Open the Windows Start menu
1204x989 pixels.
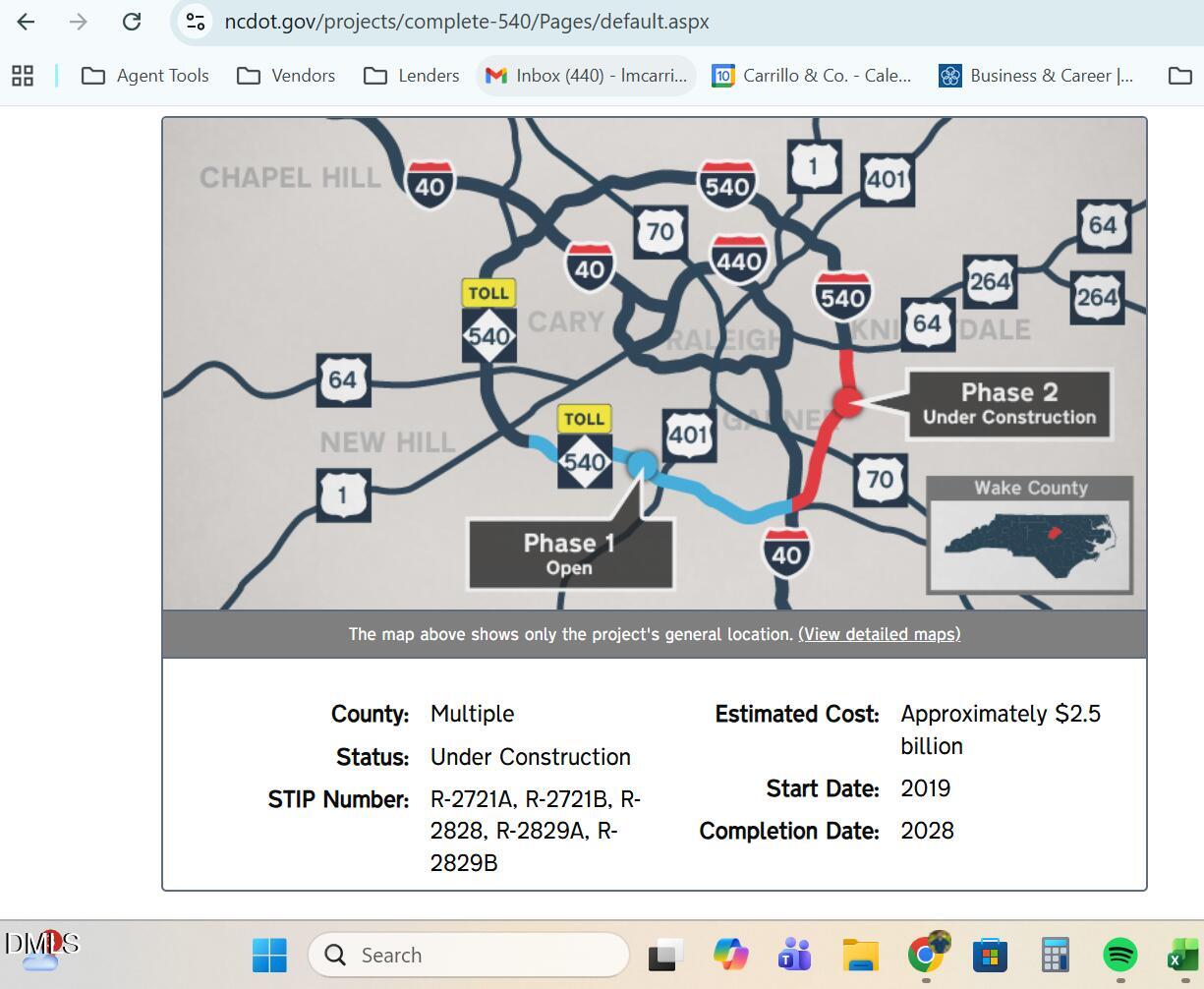click(x=271, y=954)
